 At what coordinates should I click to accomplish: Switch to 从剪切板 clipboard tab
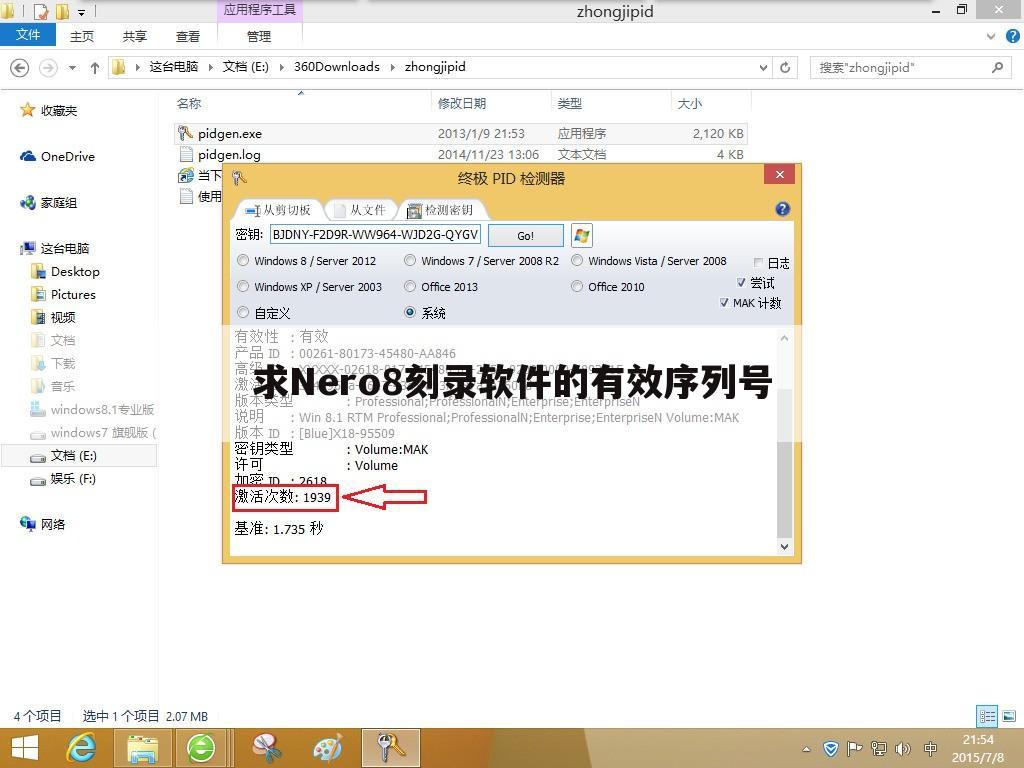[x=279, y=210]
